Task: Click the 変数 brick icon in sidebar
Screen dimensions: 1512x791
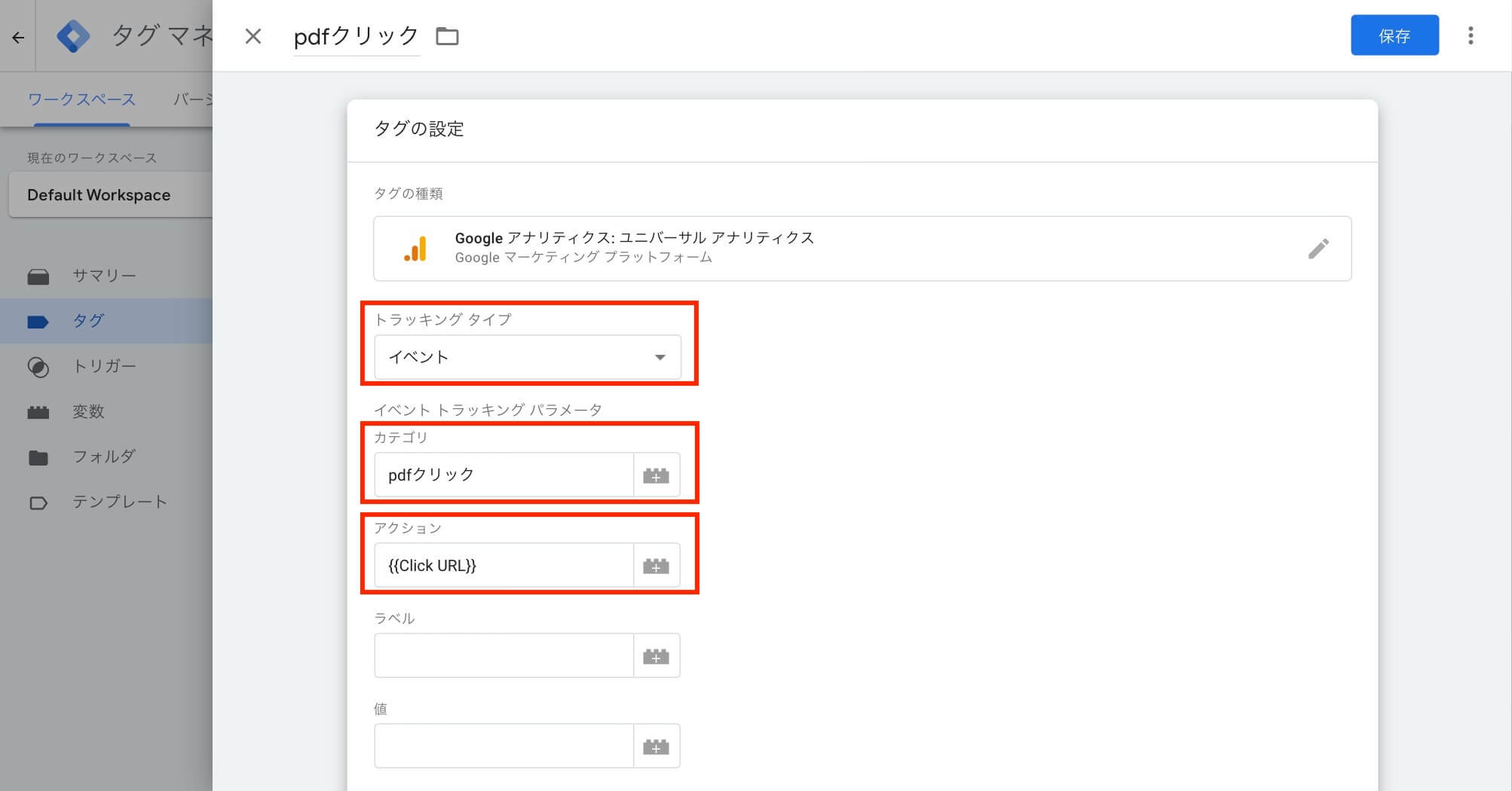Action: 38,412
